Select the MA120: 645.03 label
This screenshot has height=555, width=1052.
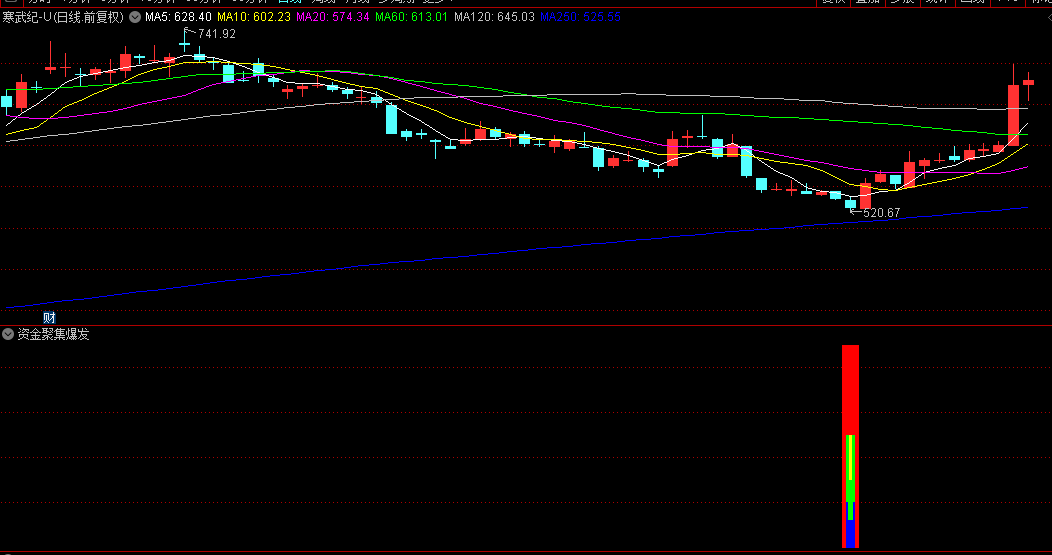(x=494, y=17)
